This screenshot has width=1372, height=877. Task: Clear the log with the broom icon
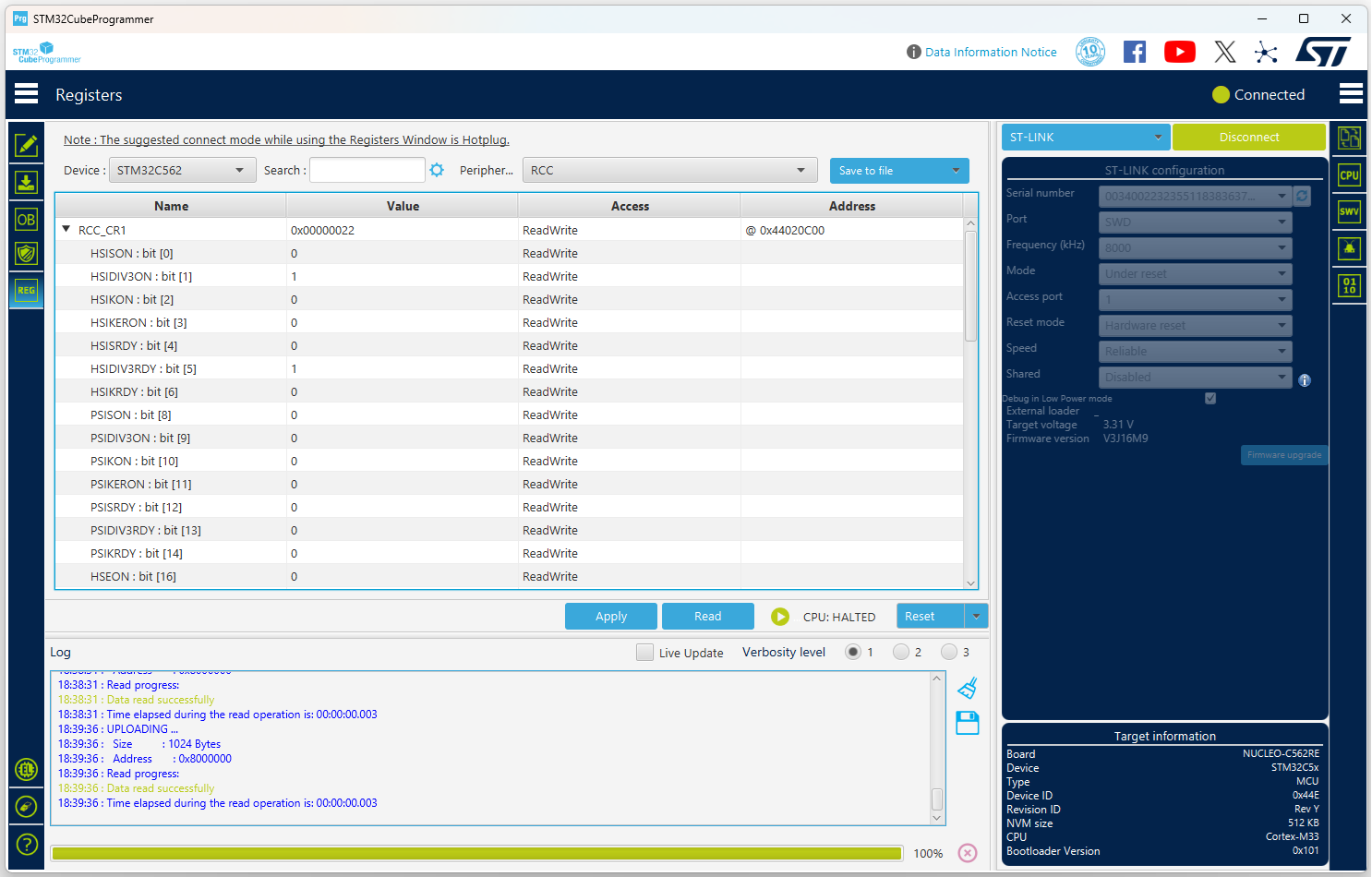(x=967, y=688)
